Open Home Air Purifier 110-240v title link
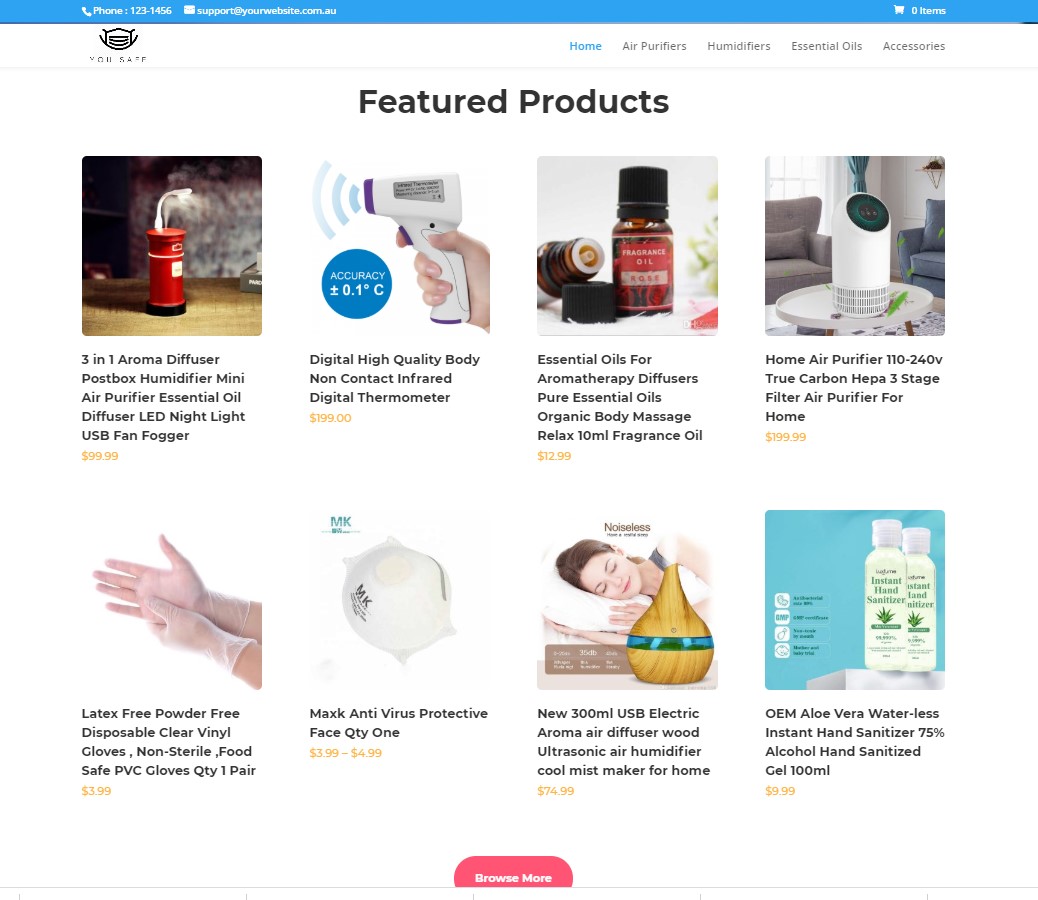 [854, 388]
